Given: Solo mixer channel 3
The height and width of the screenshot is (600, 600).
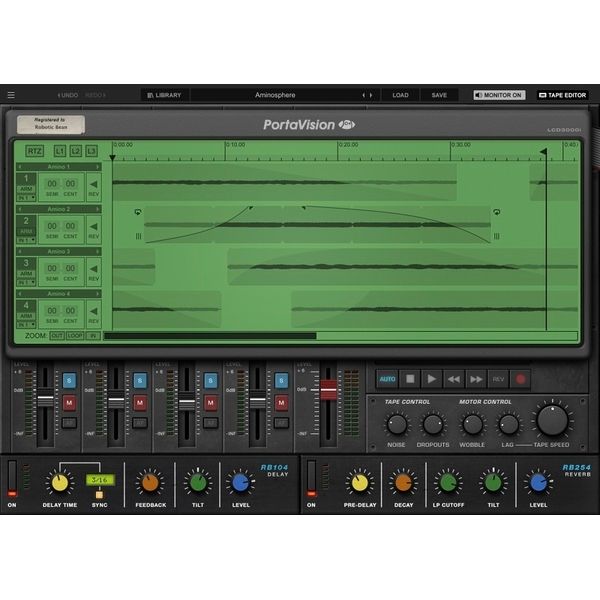Looking at the screenshot, I should 210,381.
